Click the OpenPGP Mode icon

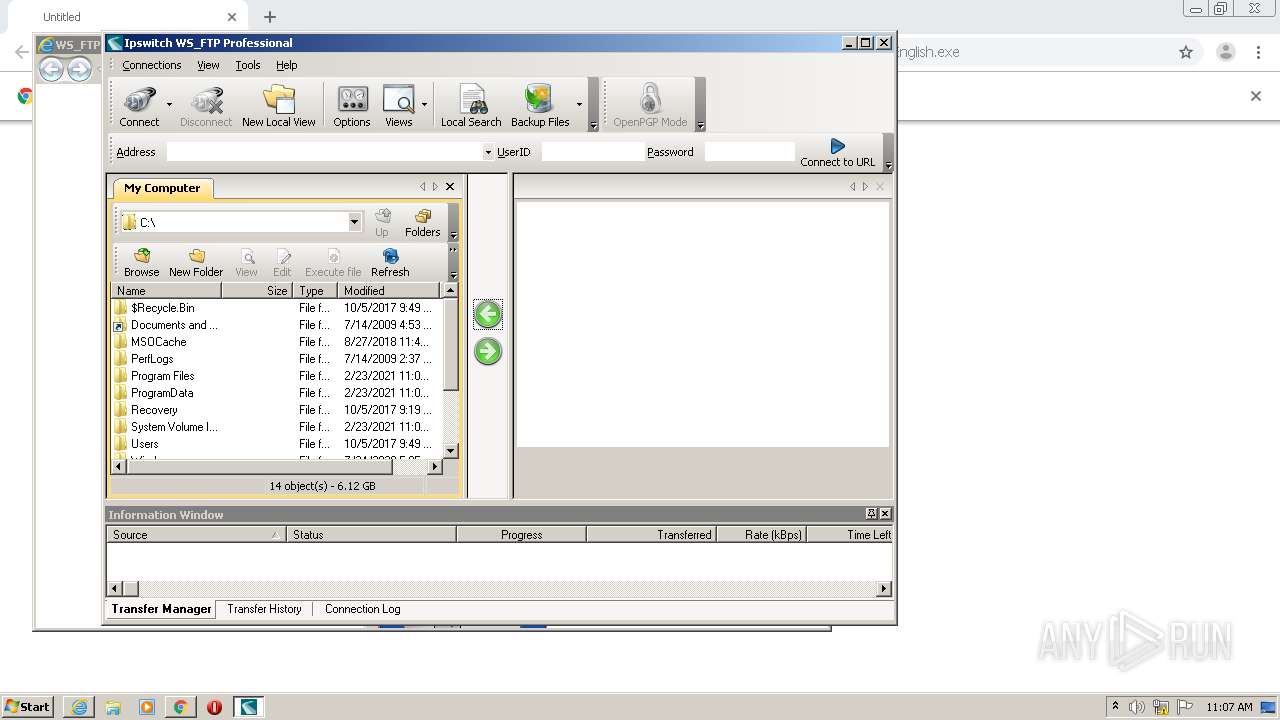tap(650, 105)
